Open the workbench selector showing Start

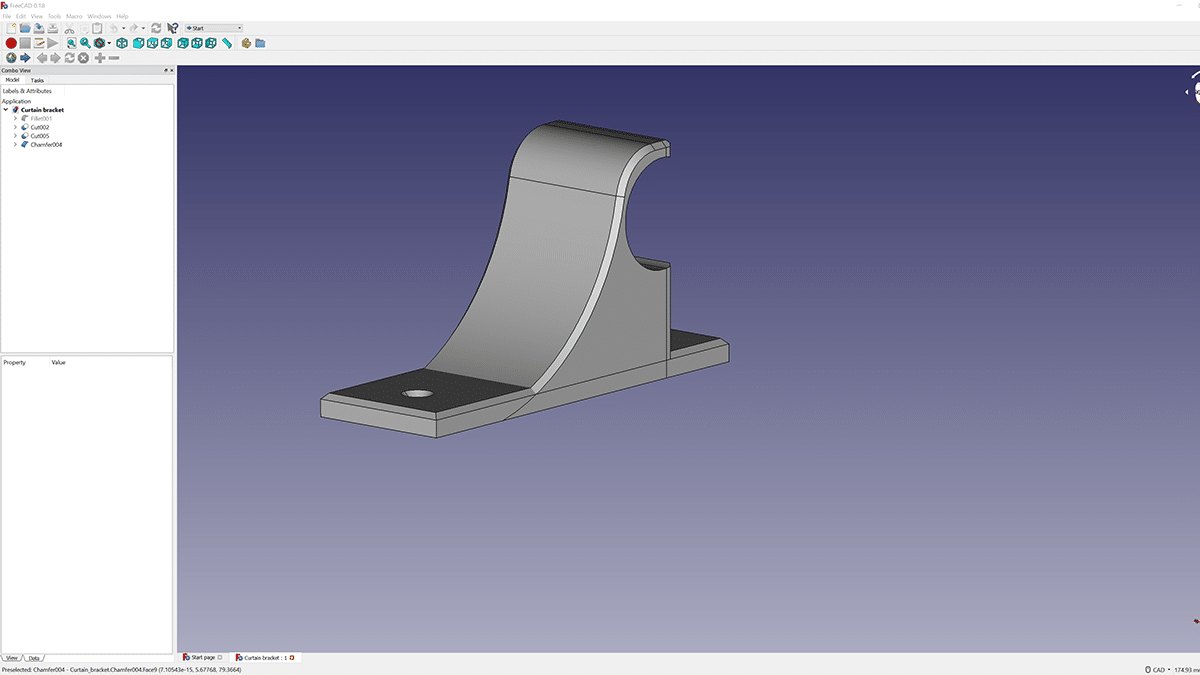pos(213,28)
